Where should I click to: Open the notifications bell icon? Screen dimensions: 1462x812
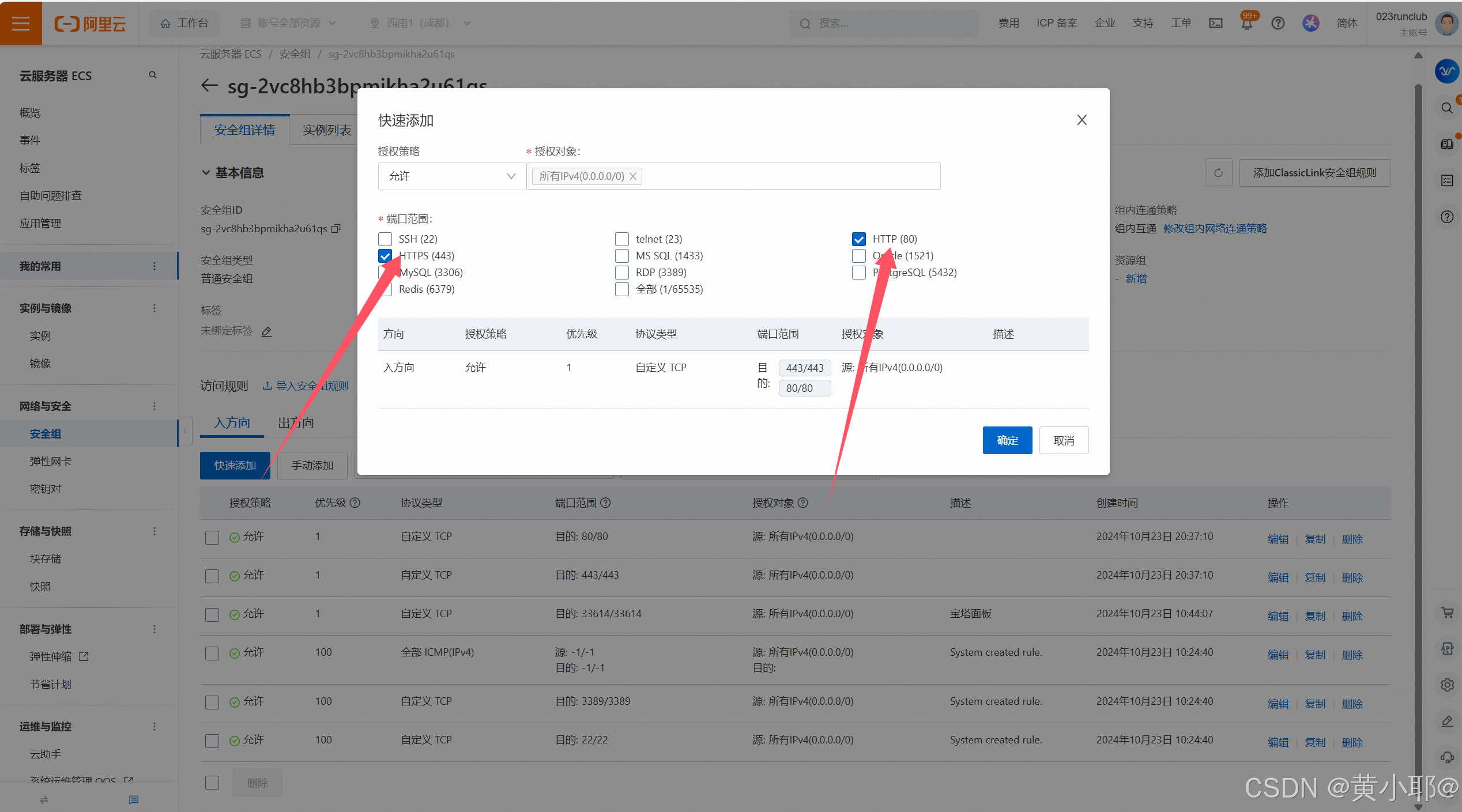(1246, 23)
